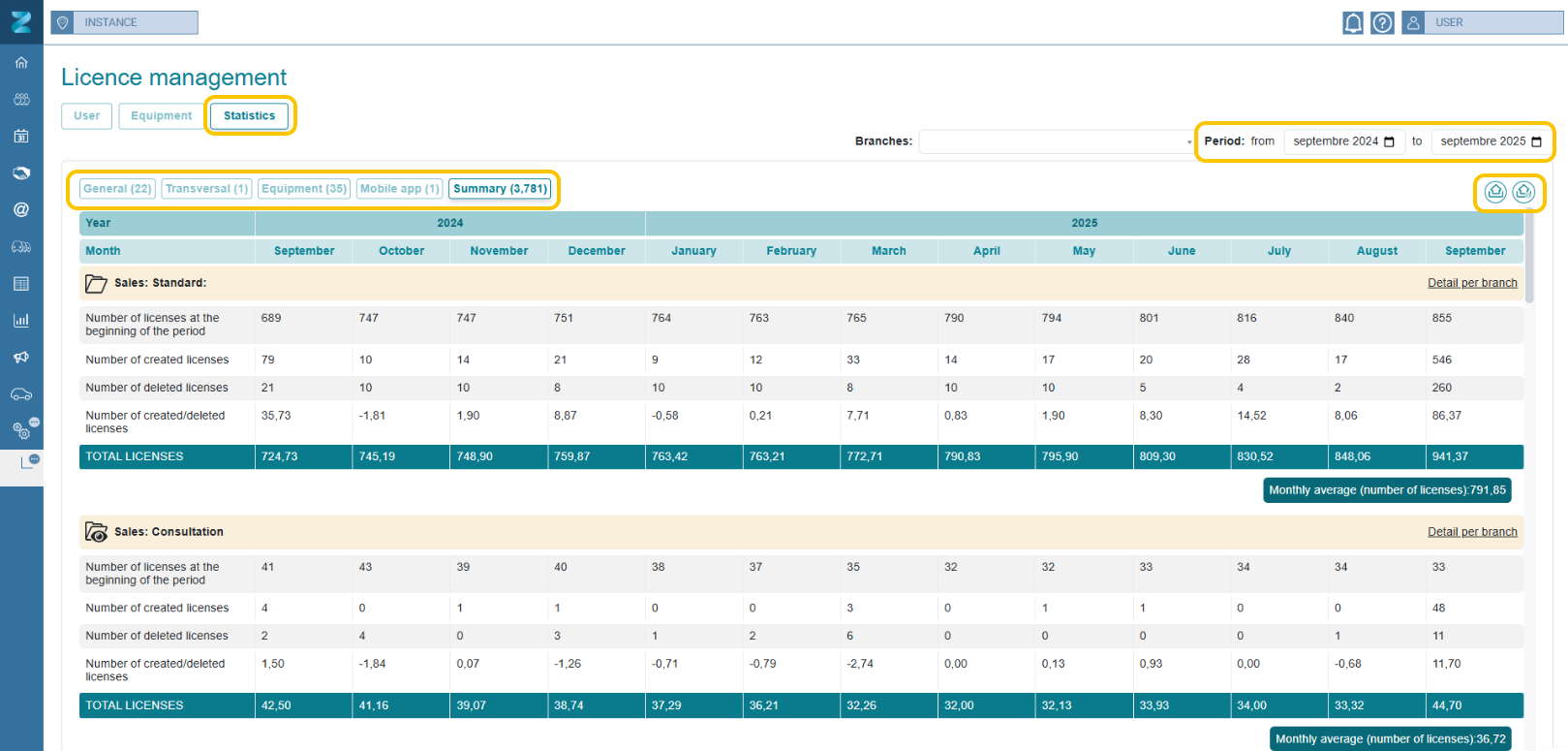Open Detail per branch for Sales: Standard
Image resolution: width=1568 pixels, height=751 pixels.
[1472, 283]
